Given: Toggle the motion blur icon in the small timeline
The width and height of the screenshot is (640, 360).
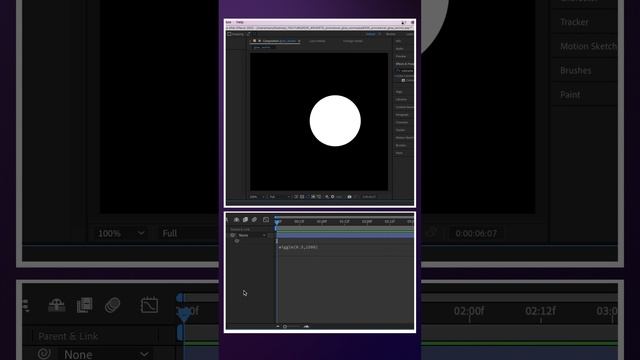Looking at the screenshot, I should click(x=254, y=220).
